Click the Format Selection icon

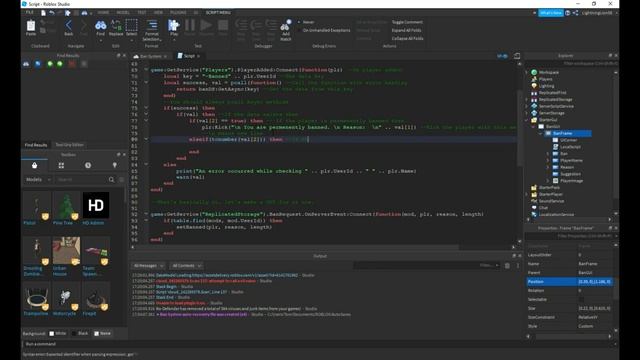(x=152, y=25)
